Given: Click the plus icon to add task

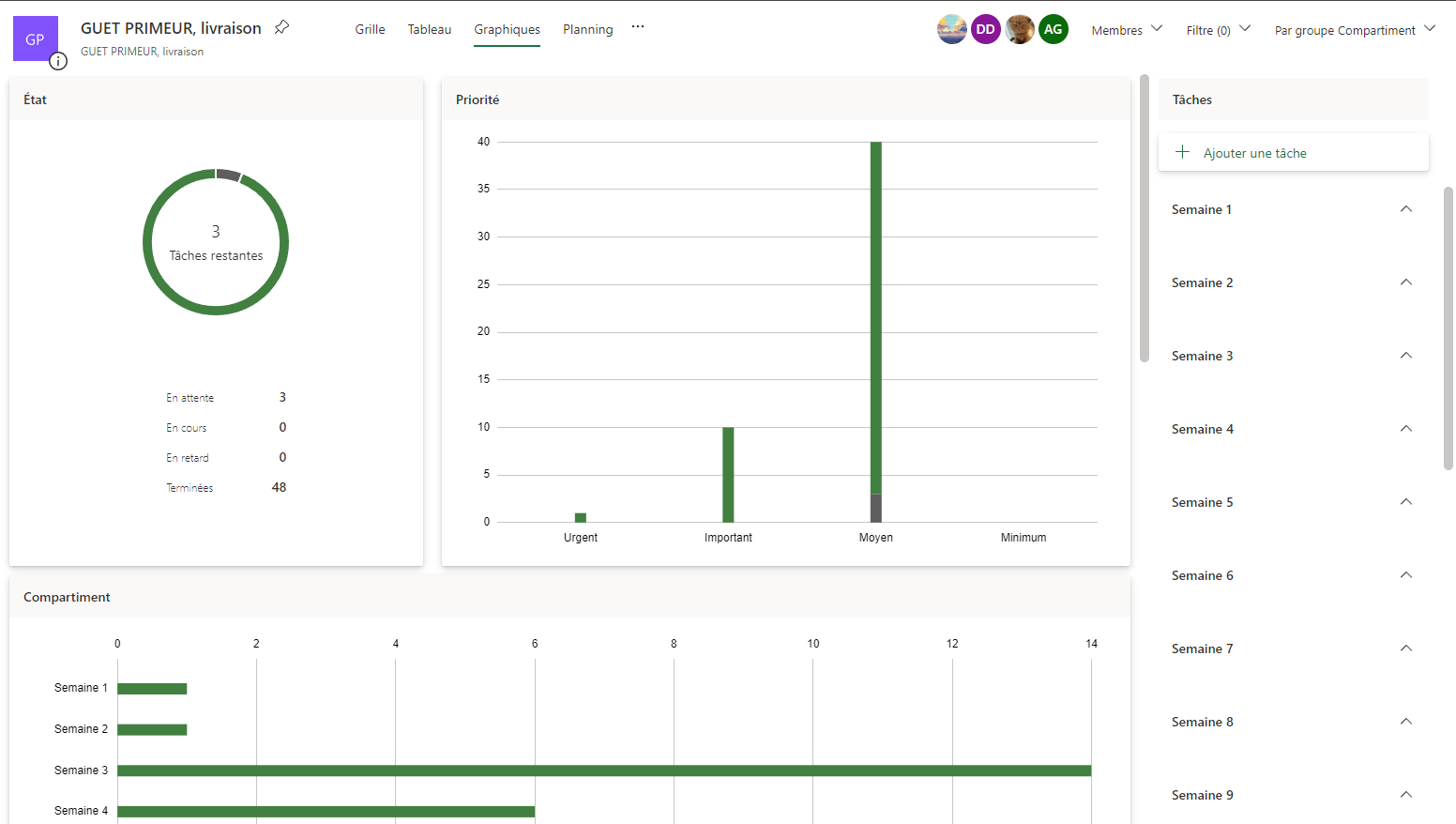Looking at the screenshot, I should click(1182, 152).
